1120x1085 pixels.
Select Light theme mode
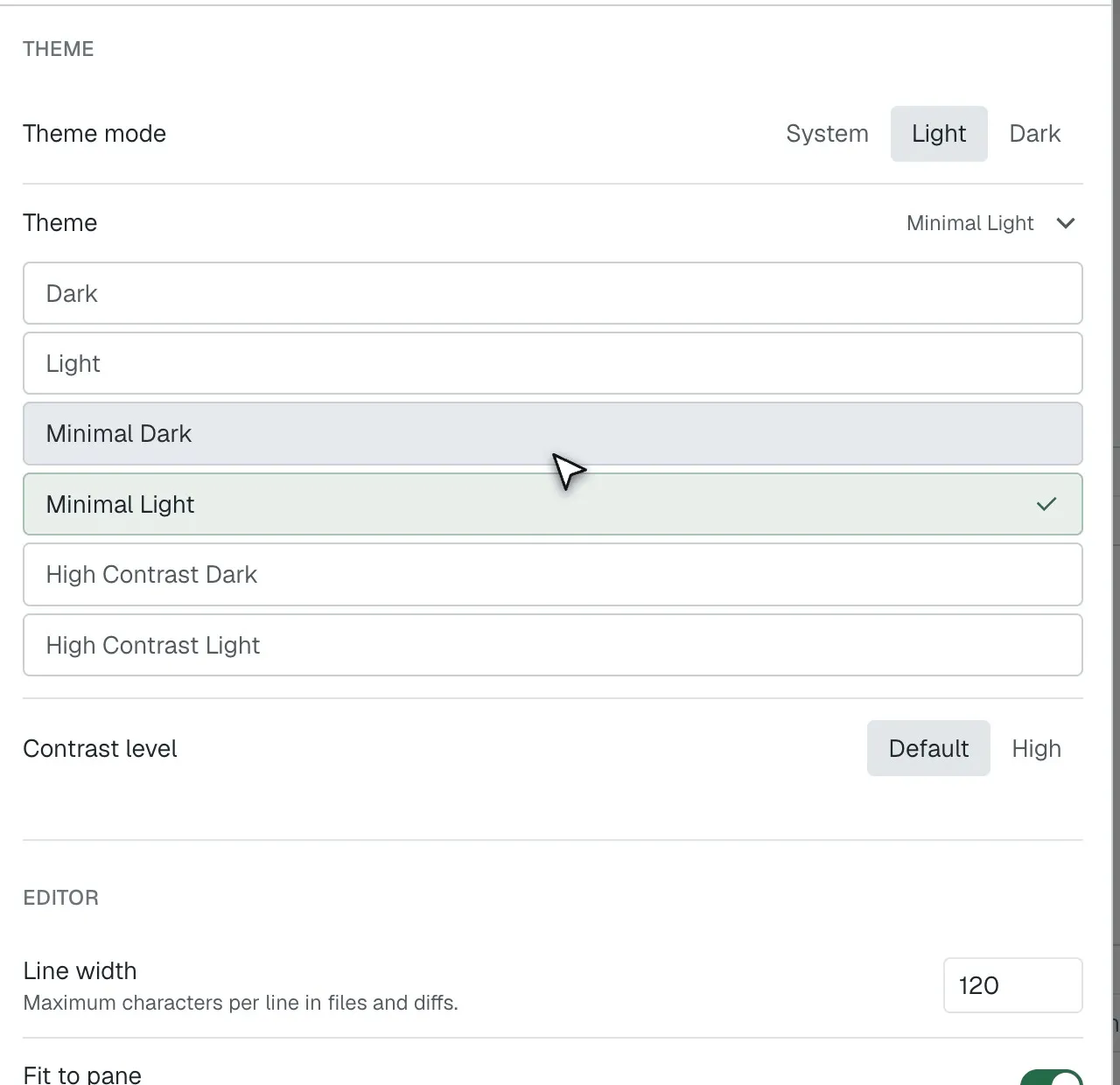[x=939, y=134]
